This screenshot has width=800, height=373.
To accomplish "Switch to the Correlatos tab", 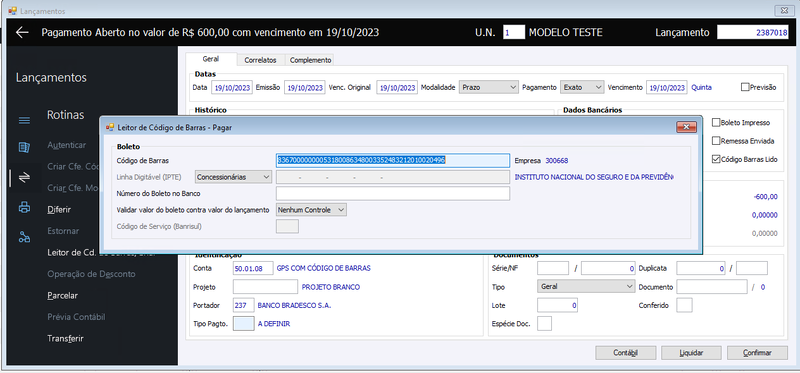I will [260, 60].
